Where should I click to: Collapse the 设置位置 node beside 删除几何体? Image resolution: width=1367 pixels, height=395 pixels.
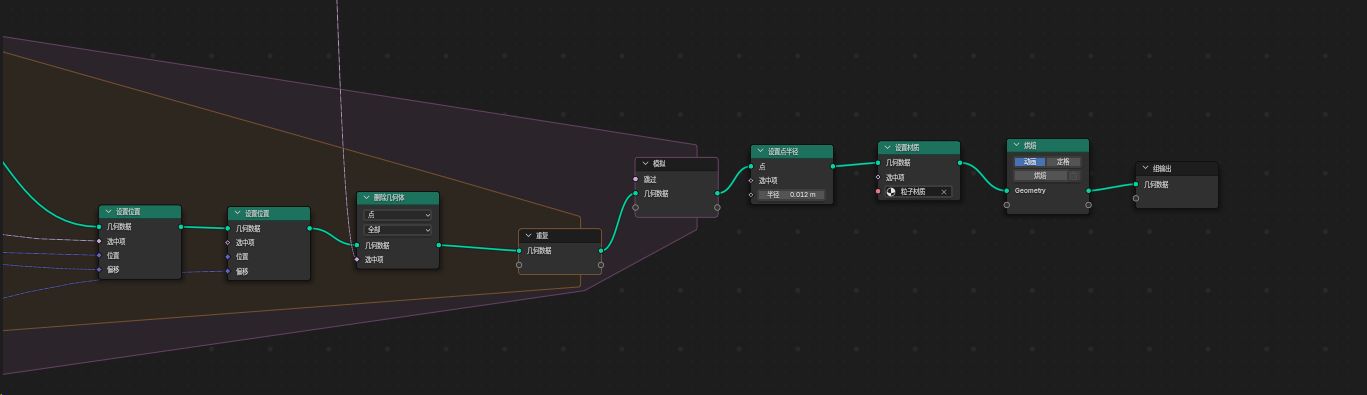(236, 213)
